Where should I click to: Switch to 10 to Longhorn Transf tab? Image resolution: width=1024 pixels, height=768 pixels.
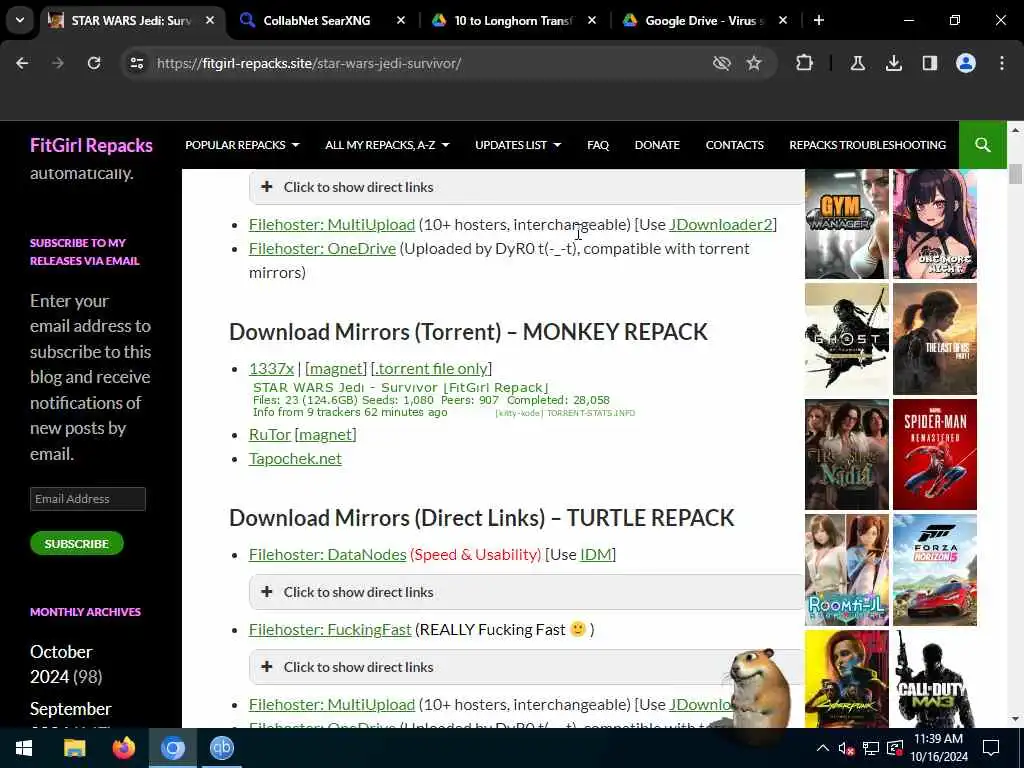513,20
